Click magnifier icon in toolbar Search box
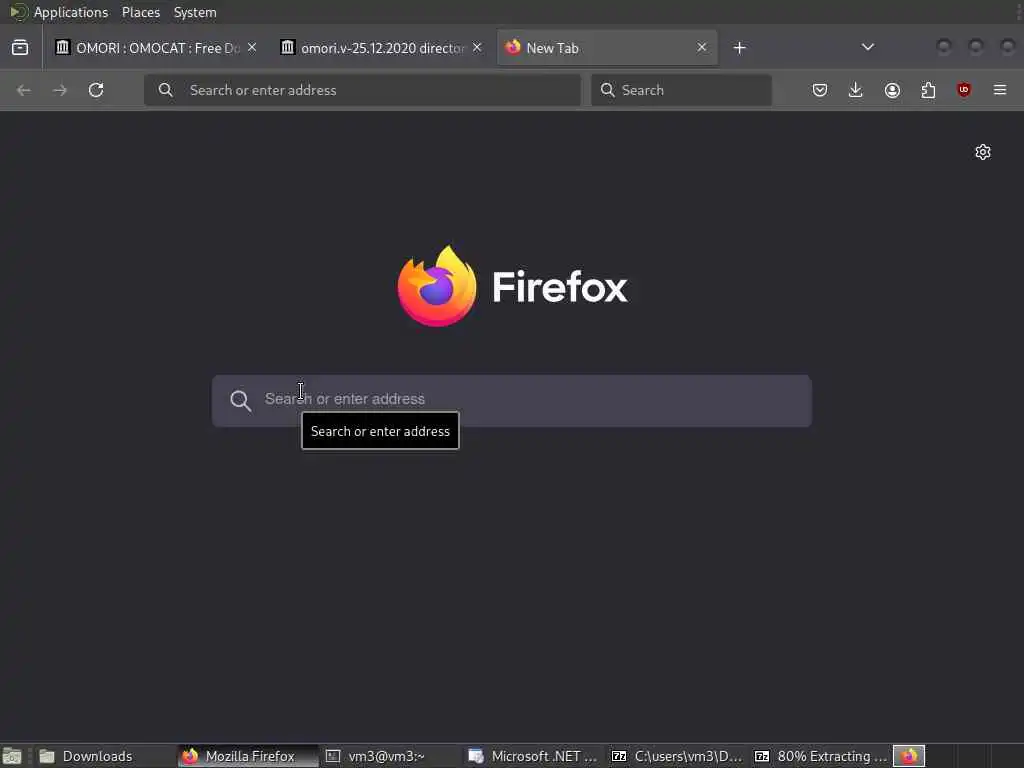The image size is (1024, 768). (x=607, y=90)
